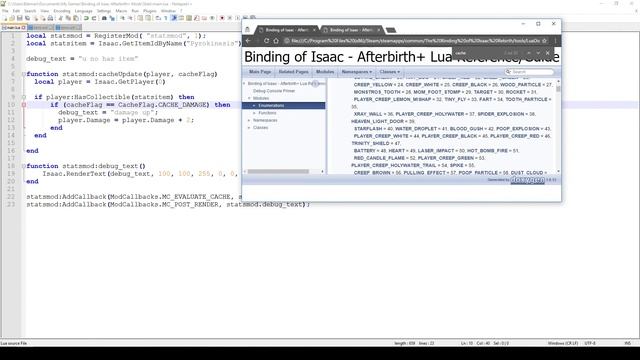The width and height of the screenshot is (640, 360).
Task: Open the browser three-dot menu
Action: pyautogui.click(x=555, y=40)
